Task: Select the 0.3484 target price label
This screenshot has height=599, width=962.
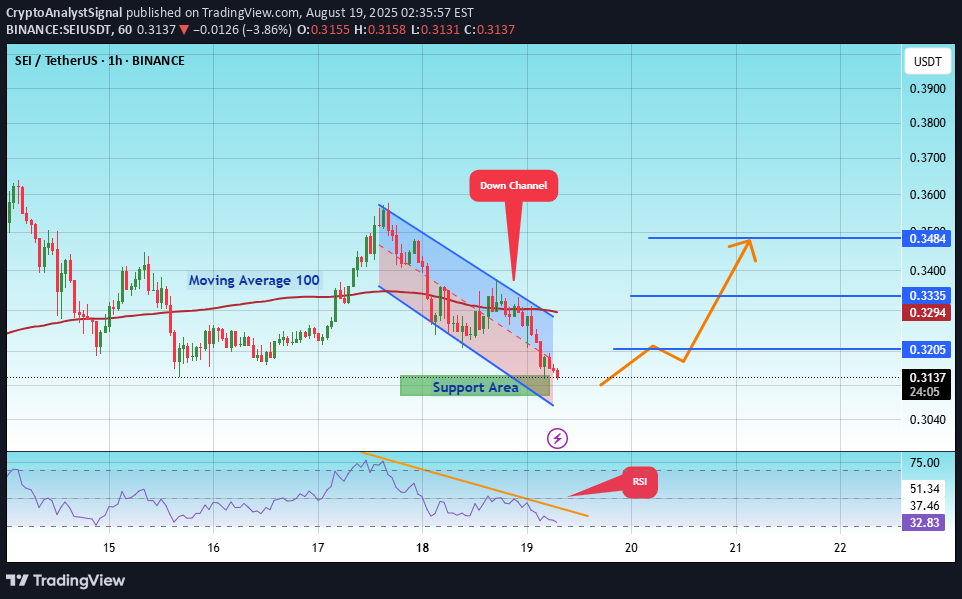Action: 926,238
